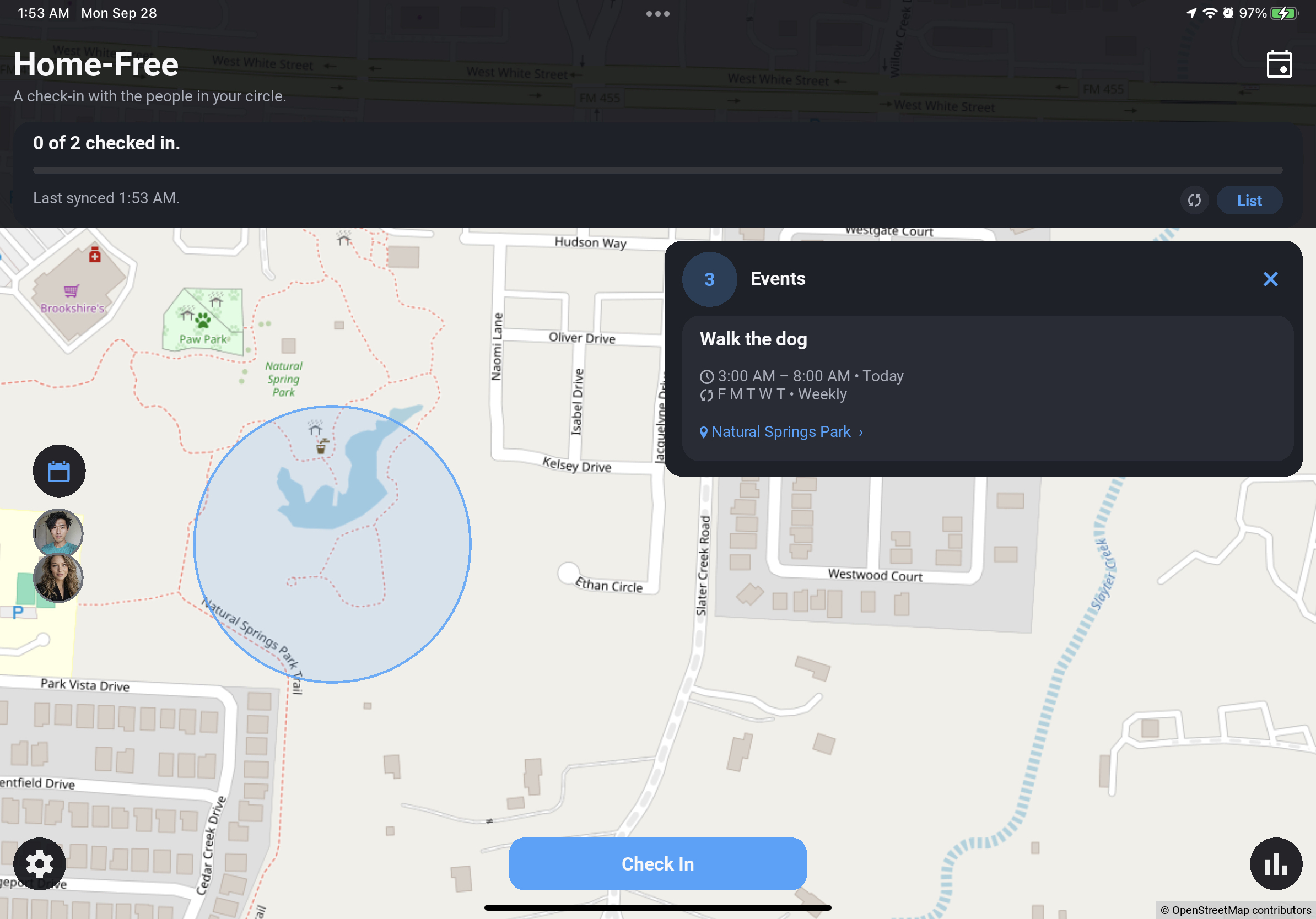Screen dimensions: 1316x919
Task: Open the Natural Springs Park location link
Action: pyautogui.click(x=781, y=431)
